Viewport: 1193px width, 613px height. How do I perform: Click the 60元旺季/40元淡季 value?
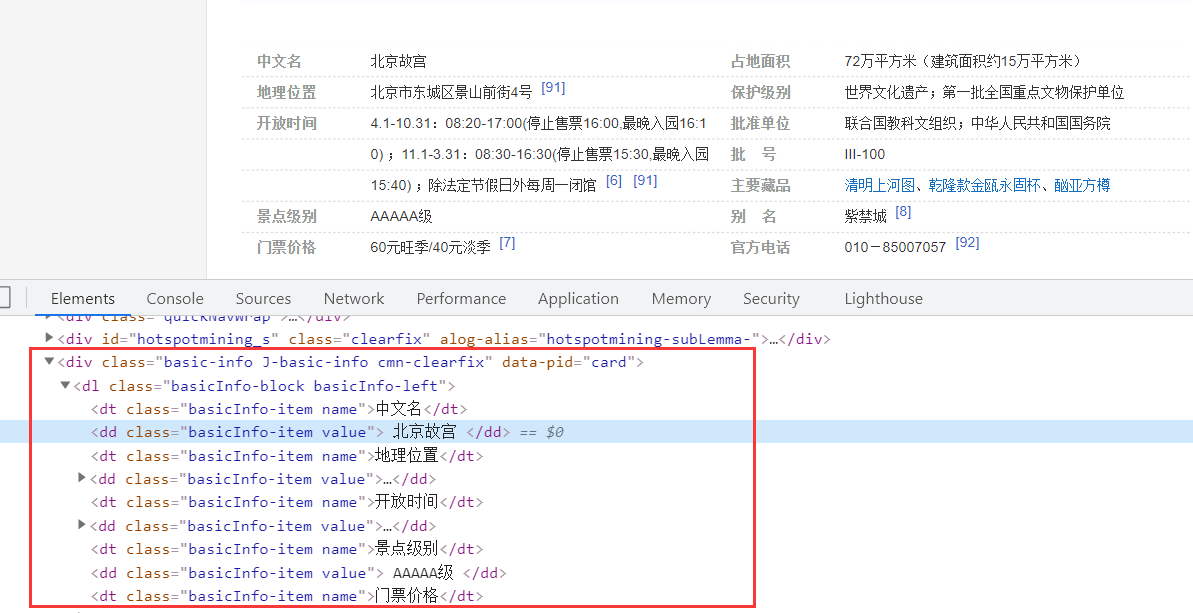pyautogui.click(x=431, y=247)
